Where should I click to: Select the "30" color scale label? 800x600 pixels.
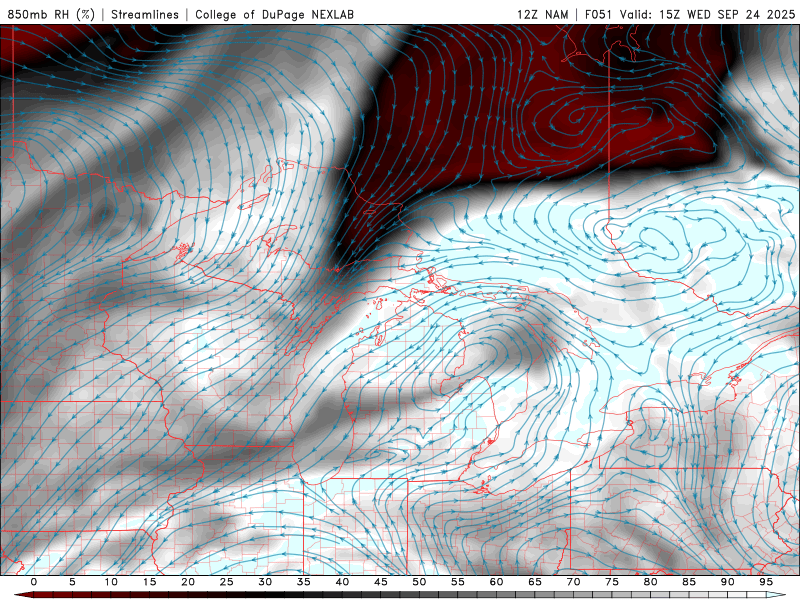point(265,582)
